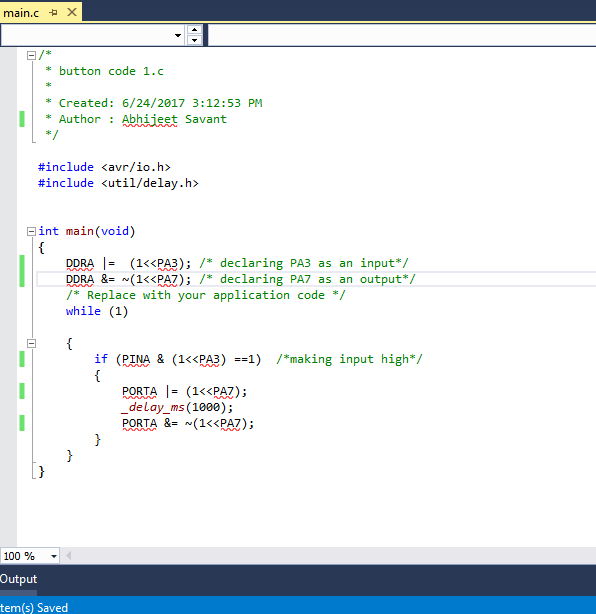Image resolution: width=596 pixels, height=614 pixels.
Task: Pin the main.c tab
Action: pyautogui.click(x=54, y=13)
